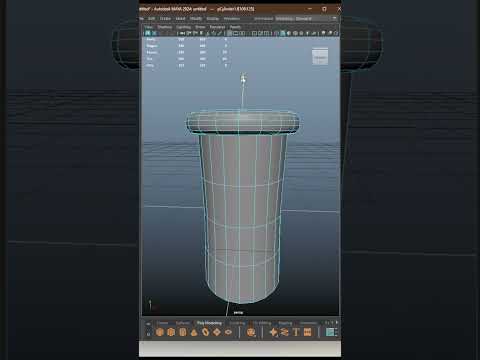Click the shelf icon left of the T

click(x=284, y=332)
